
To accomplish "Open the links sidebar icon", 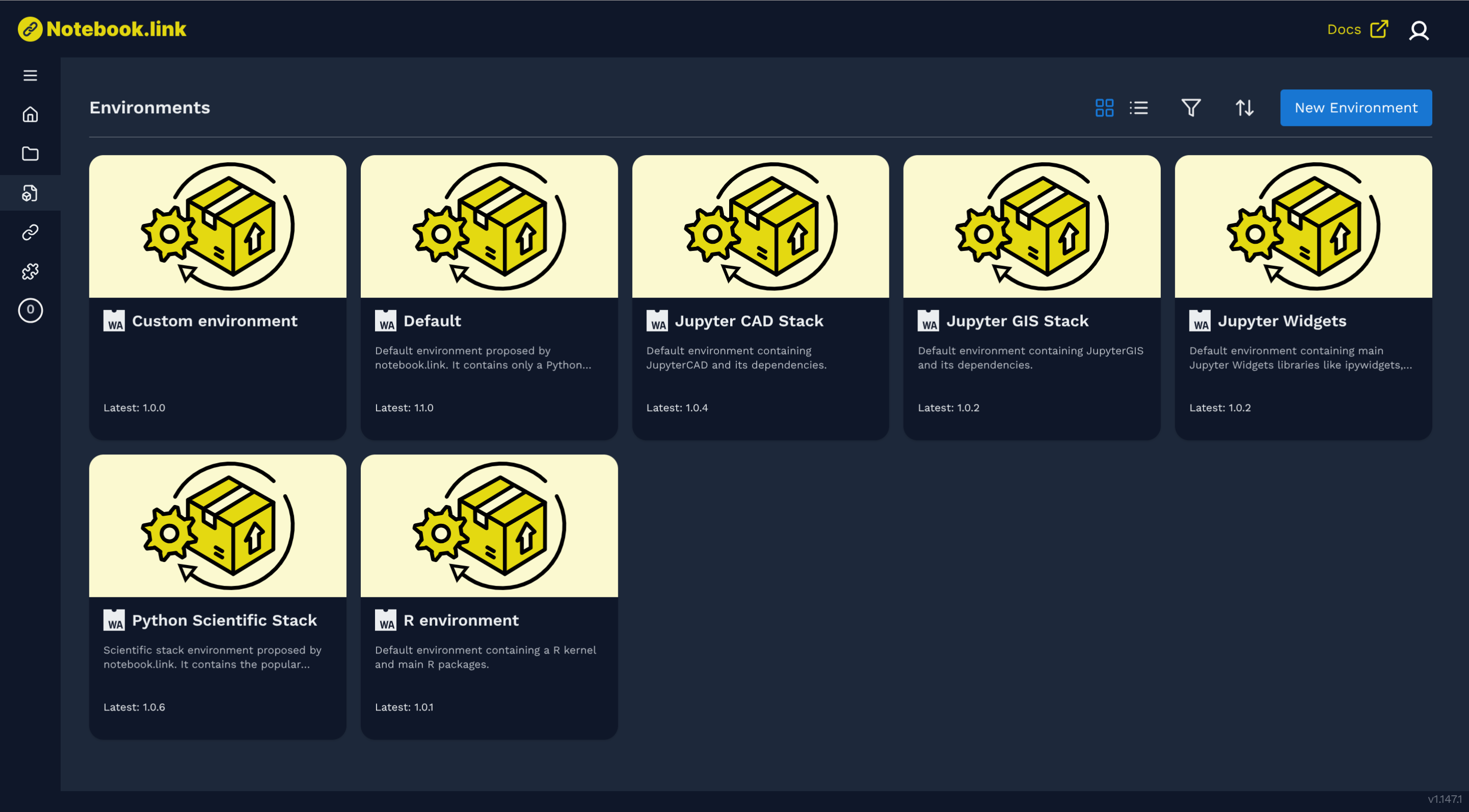I will 30,232.
